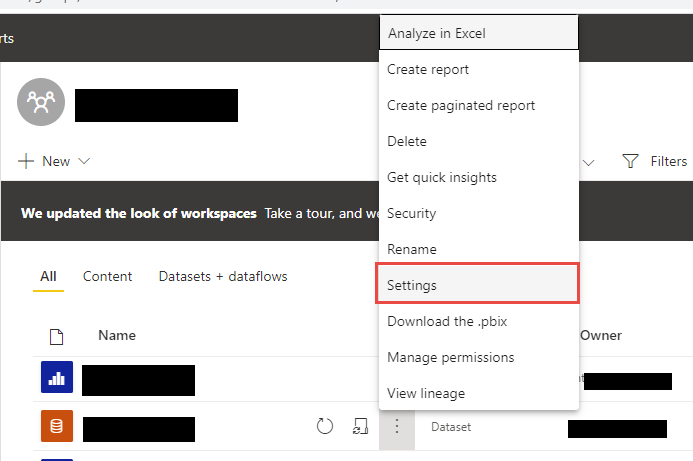The width and height of the screenshot is (693, 461).
Task: Select Create paginated report
Action: coord(461,106)
